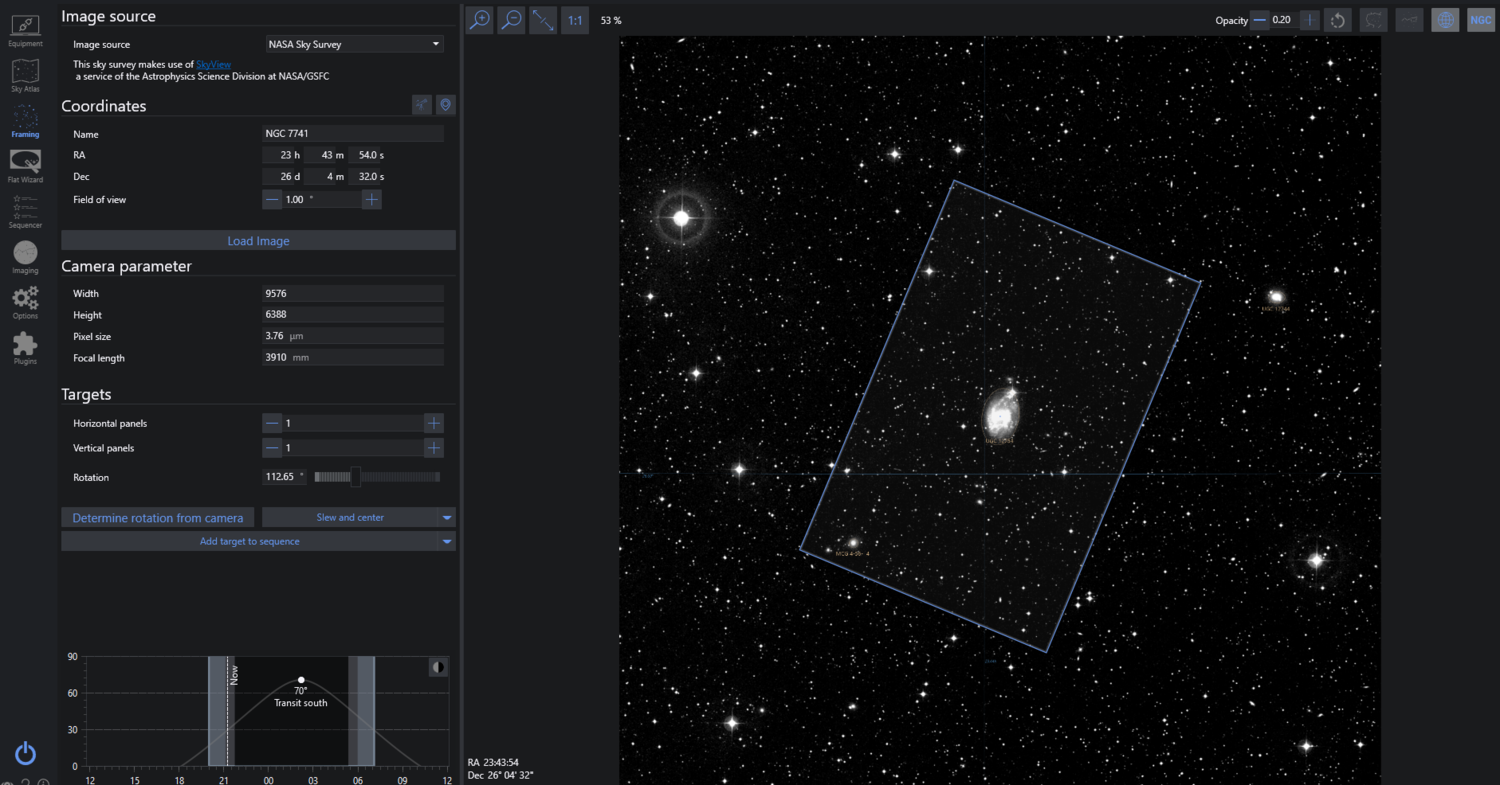
Task: Expand the Slew and center options arrow
Action: coord(447,517)
